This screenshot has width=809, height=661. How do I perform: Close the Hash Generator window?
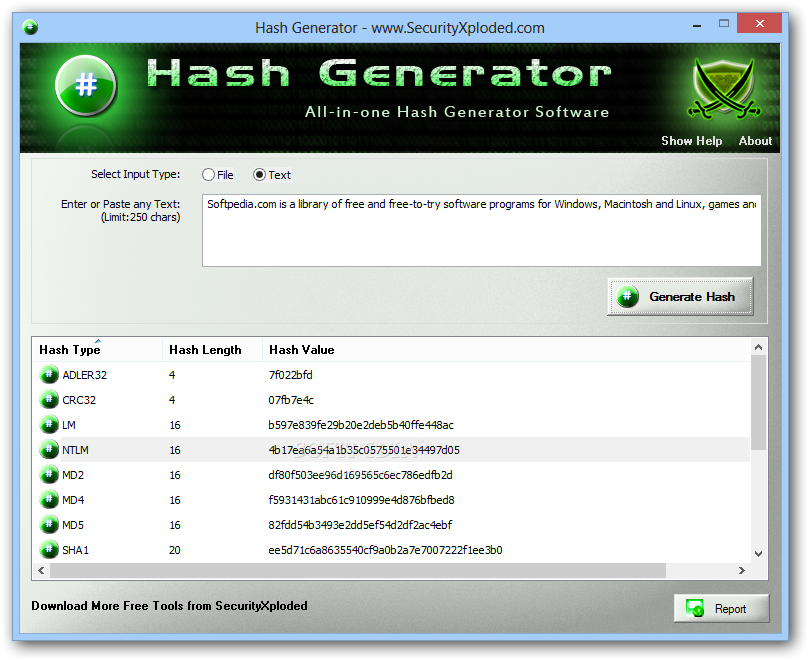click(759, 23)
